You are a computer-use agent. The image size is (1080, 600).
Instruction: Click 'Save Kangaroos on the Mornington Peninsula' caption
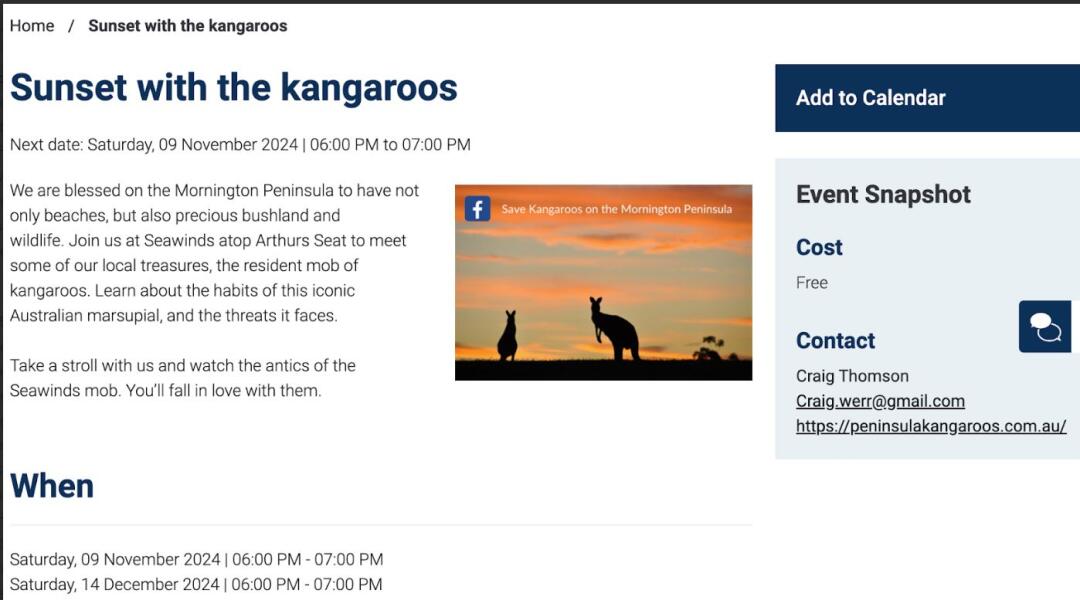pyautogui.click(x=616, y=209)
